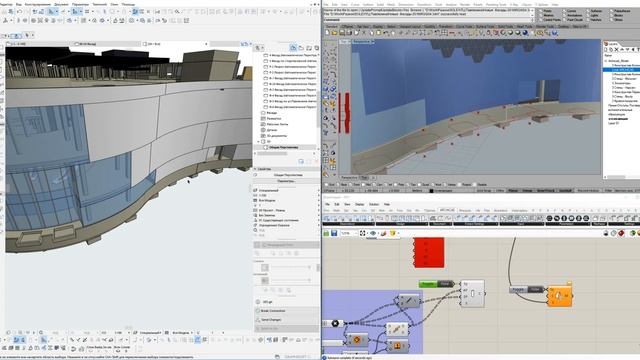Click View Map icon in Archicad Navigator
The width and height of the screenshot is (640, 360).
pos(301,48)
